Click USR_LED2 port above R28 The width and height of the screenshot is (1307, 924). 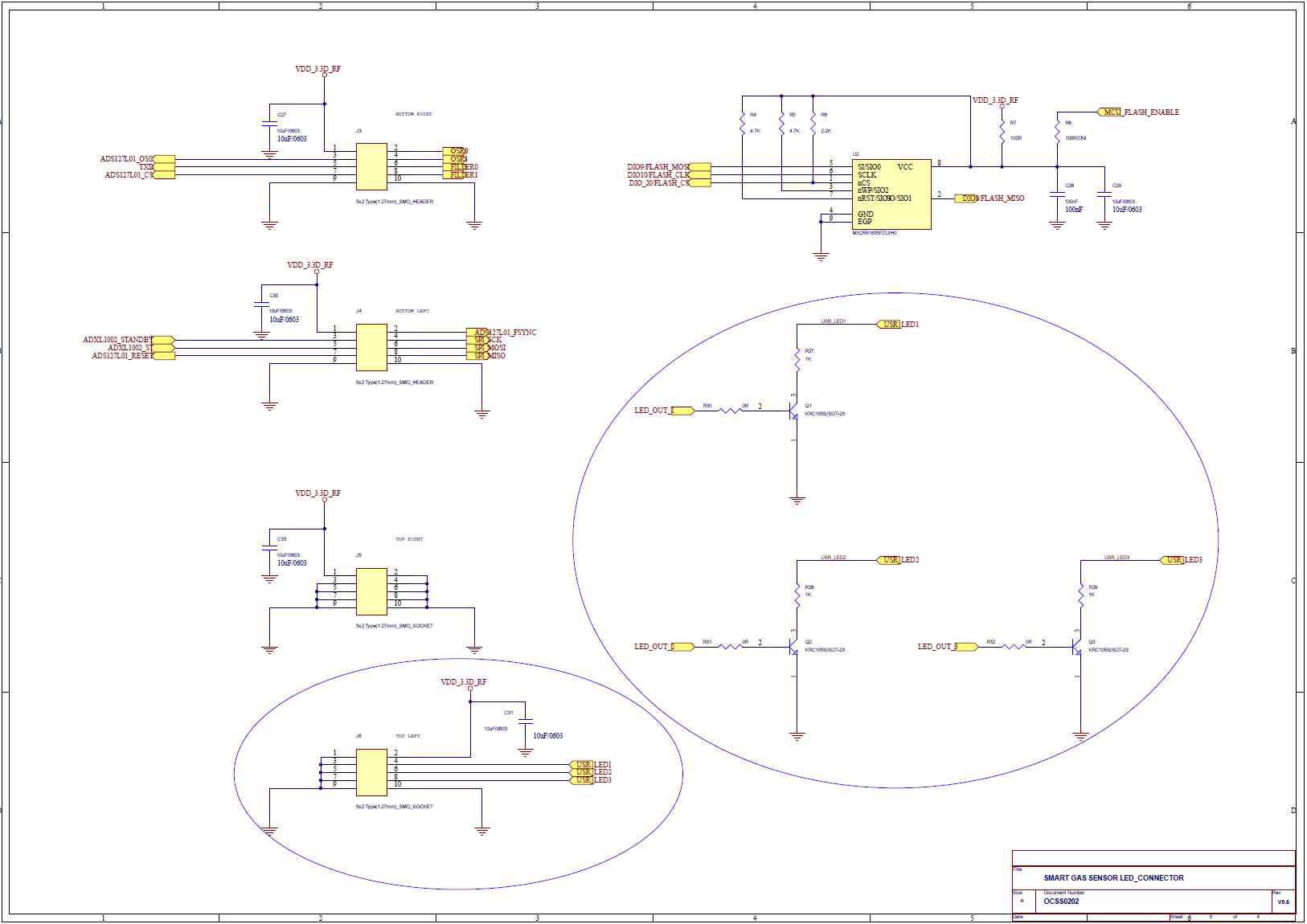click(x=898, y=560)
